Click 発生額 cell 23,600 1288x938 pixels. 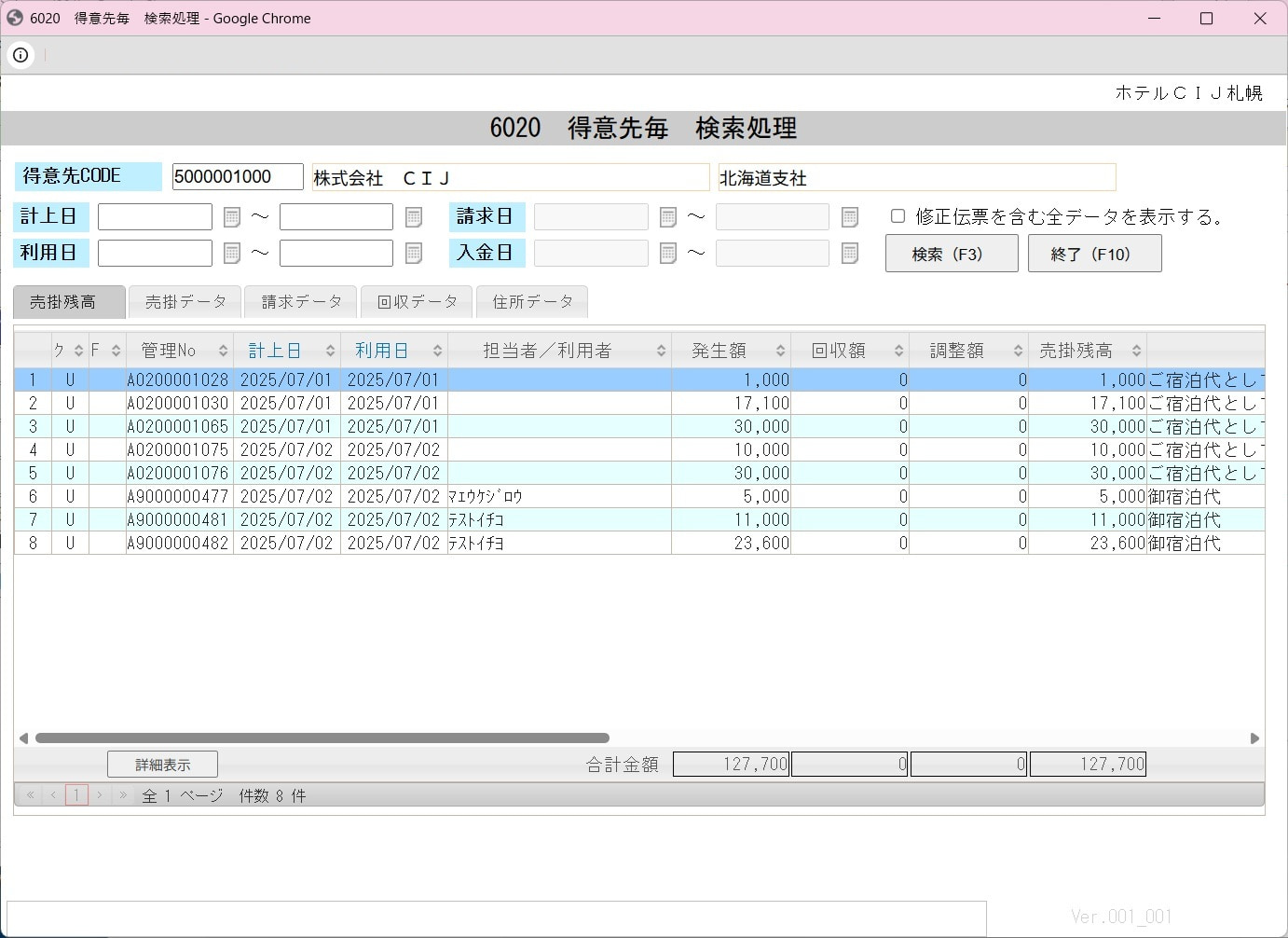[x=731, y=543]
